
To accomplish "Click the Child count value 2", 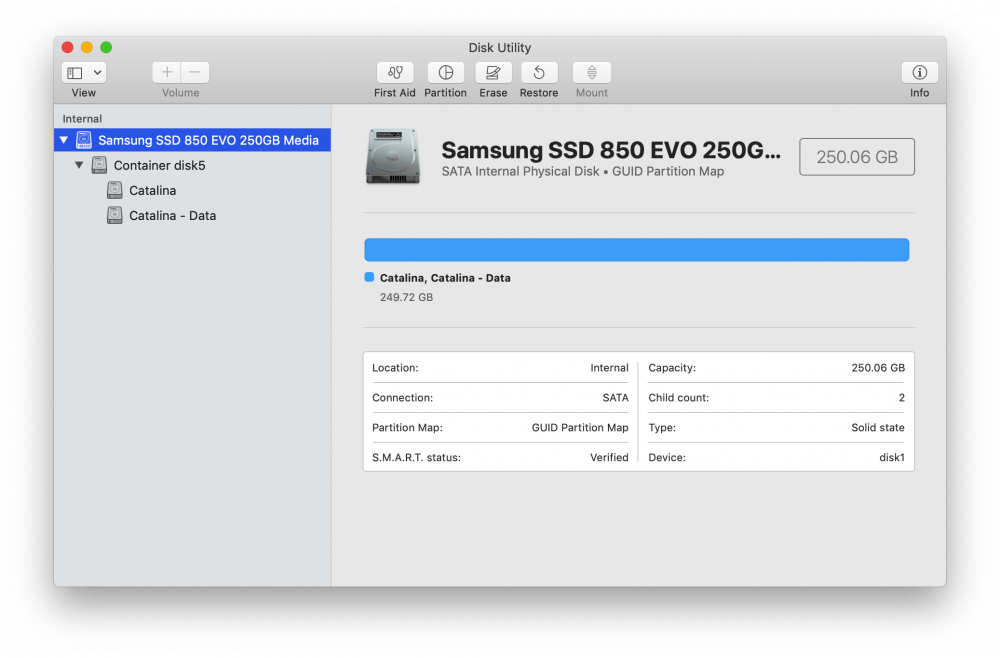I will click(902, 398).
